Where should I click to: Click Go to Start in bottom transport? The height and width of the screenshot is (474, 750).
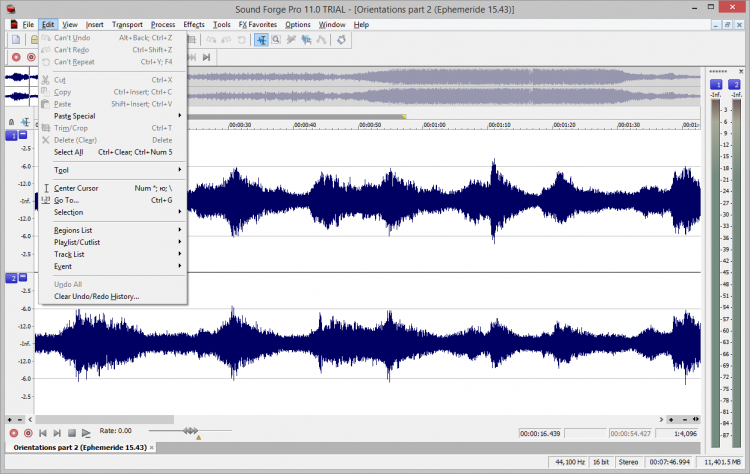43,432
